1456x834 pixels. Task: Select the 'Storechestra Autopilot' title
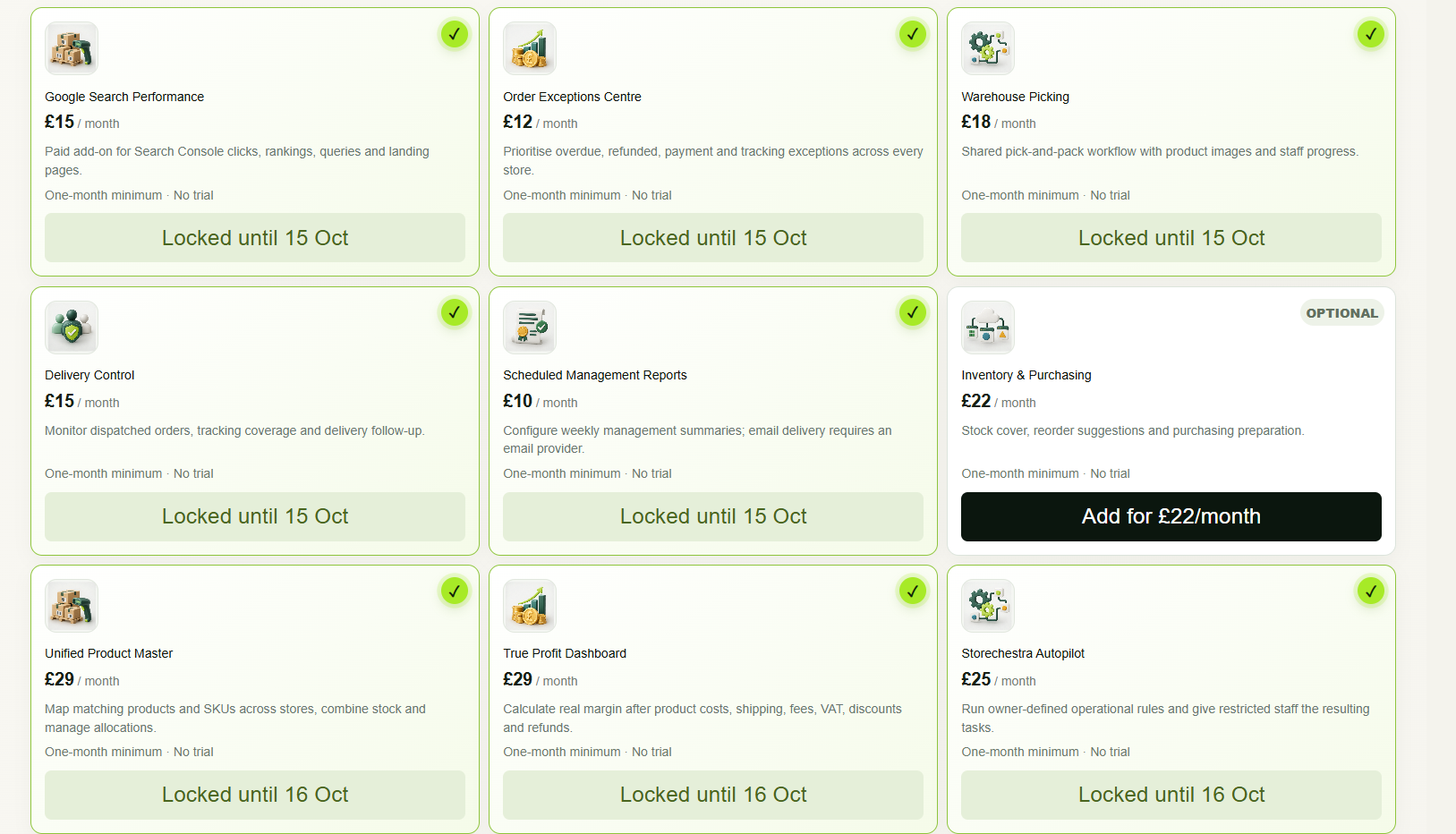(1023, 653)
